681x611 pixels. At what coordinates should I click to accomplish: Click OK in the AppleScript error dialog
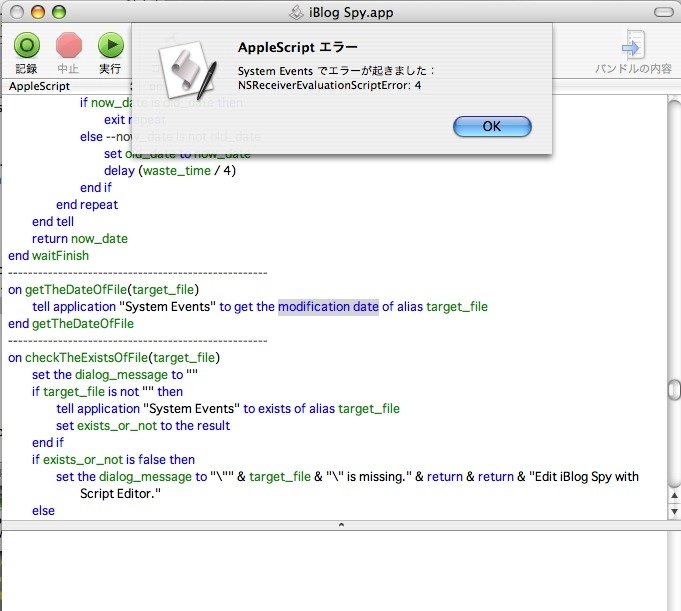pyautogui.click(x=491, y=127)
